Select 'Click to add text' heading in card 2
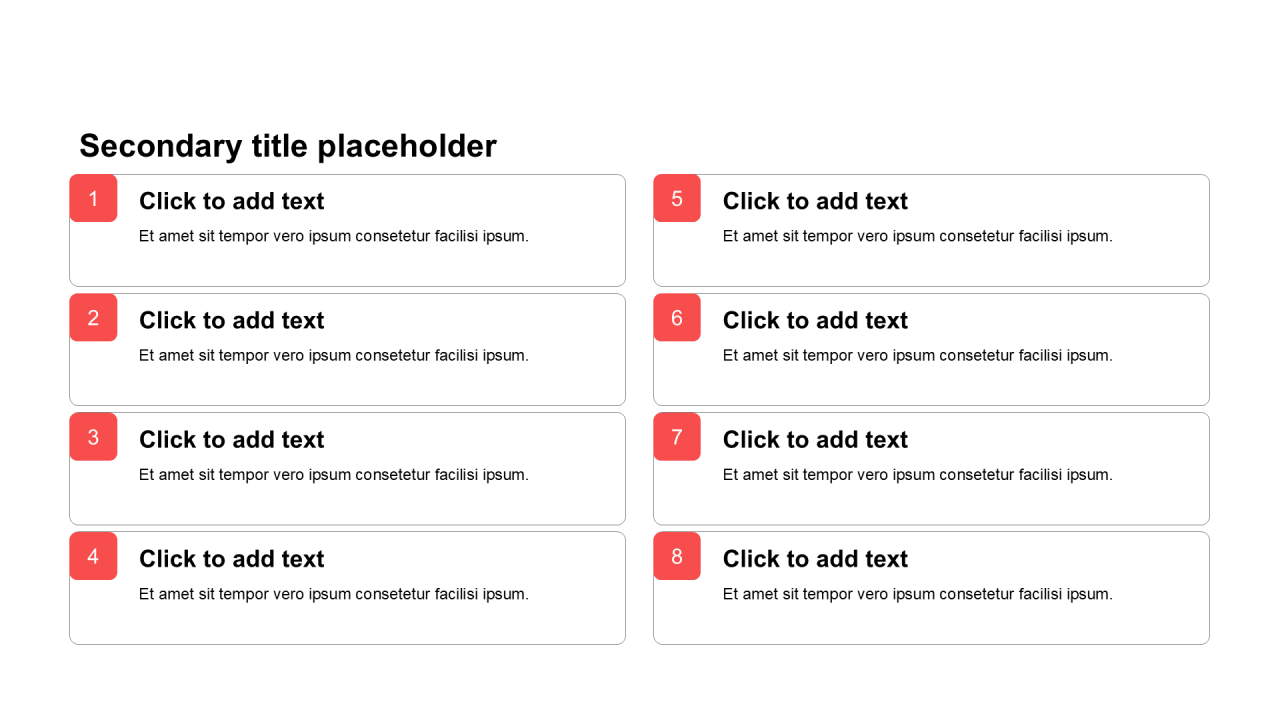Image resolution: width=1280 pixels, height=720 pixels. coord(232,320)
